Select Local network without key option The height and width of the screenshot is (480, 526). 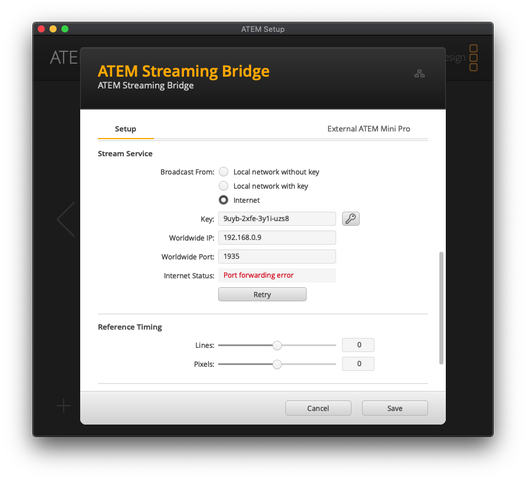point(223,172)
